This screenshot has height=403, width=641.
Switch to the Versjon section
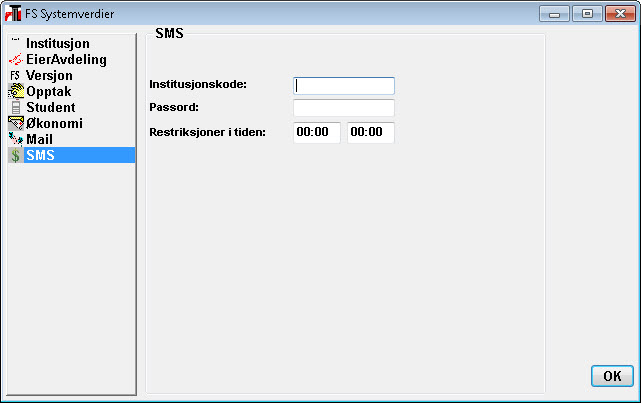(49, 75)
